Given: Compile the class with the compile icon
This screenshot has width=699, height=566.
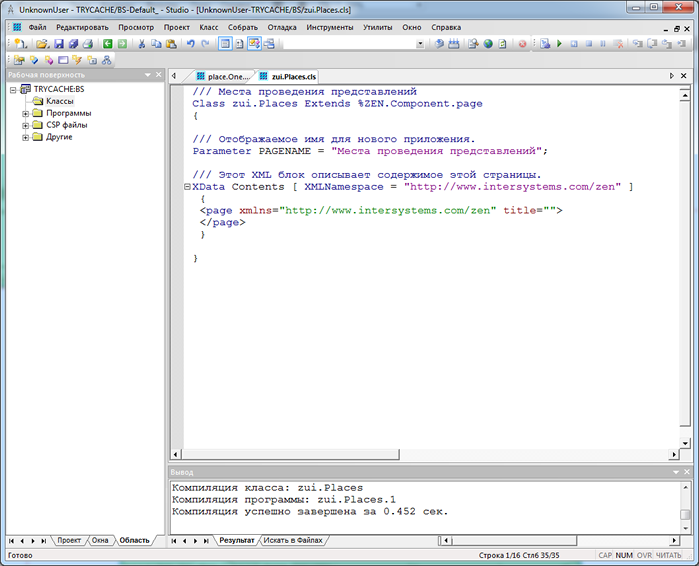Looking at the screenshot, I should 439,44.
